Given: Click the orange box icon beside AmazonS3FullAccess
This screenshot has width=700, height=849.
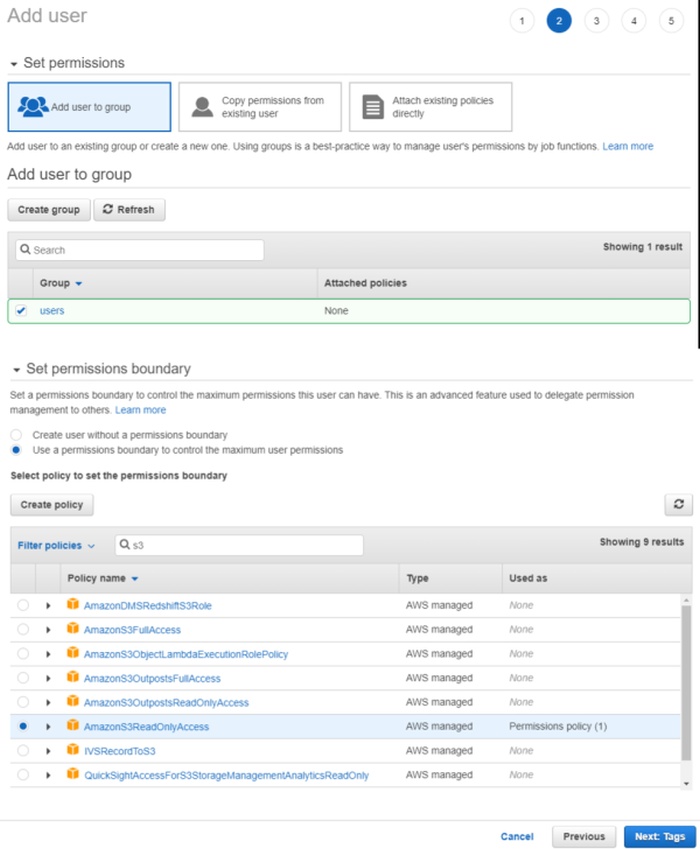Looking at the screenshot, I should click(72, 629).
